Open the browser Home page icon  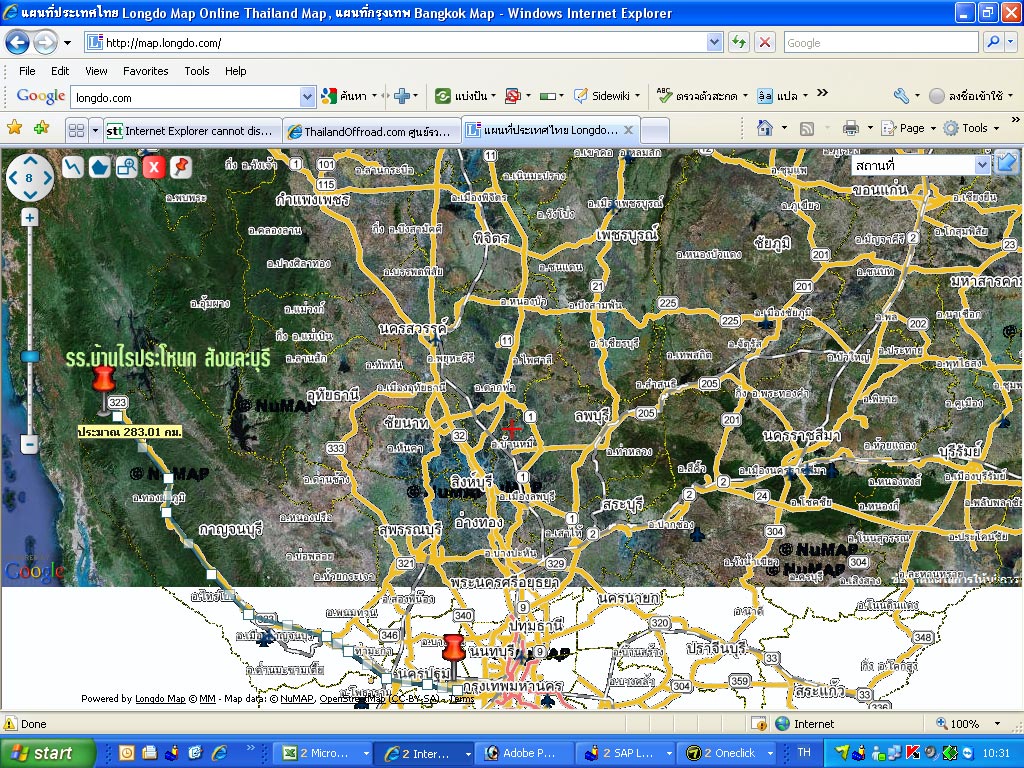765,128
